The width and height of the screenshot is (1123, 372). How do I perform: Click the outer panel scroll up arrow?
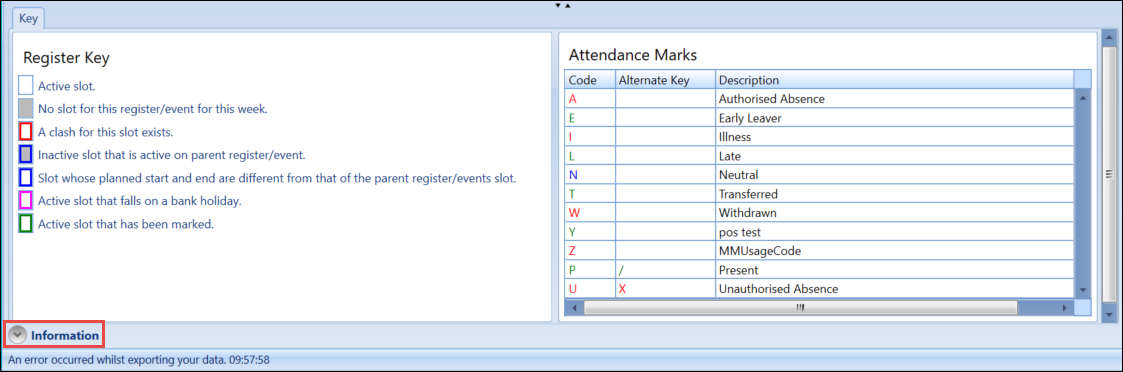point(1109,39)
